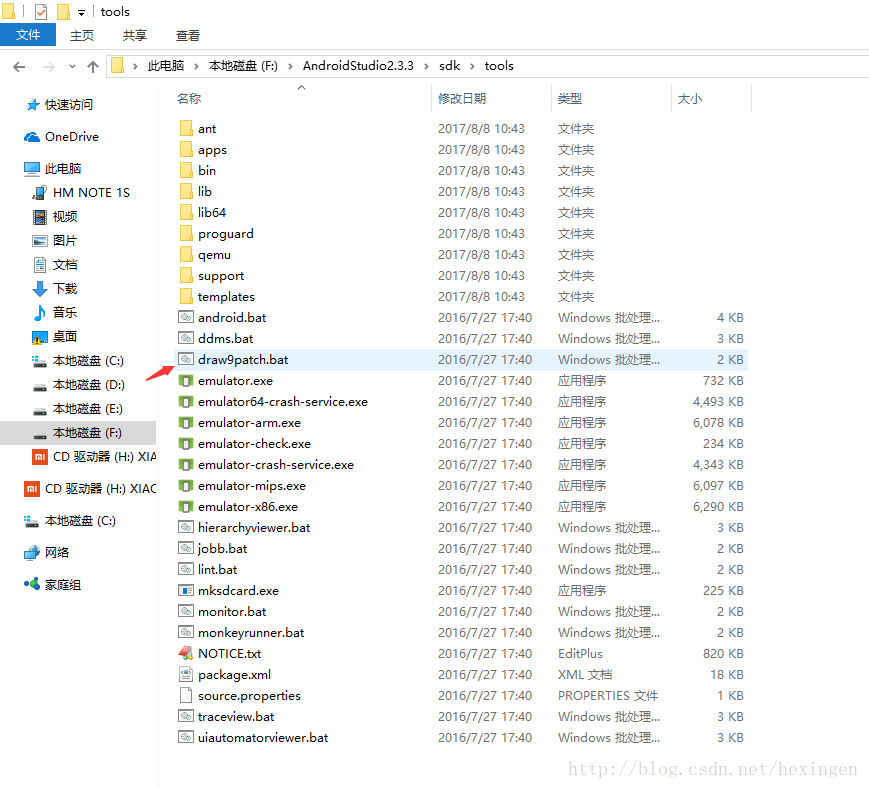869x789 pixels.
Task: Click the qemu folder icon
Action: (x=186, y=254)
